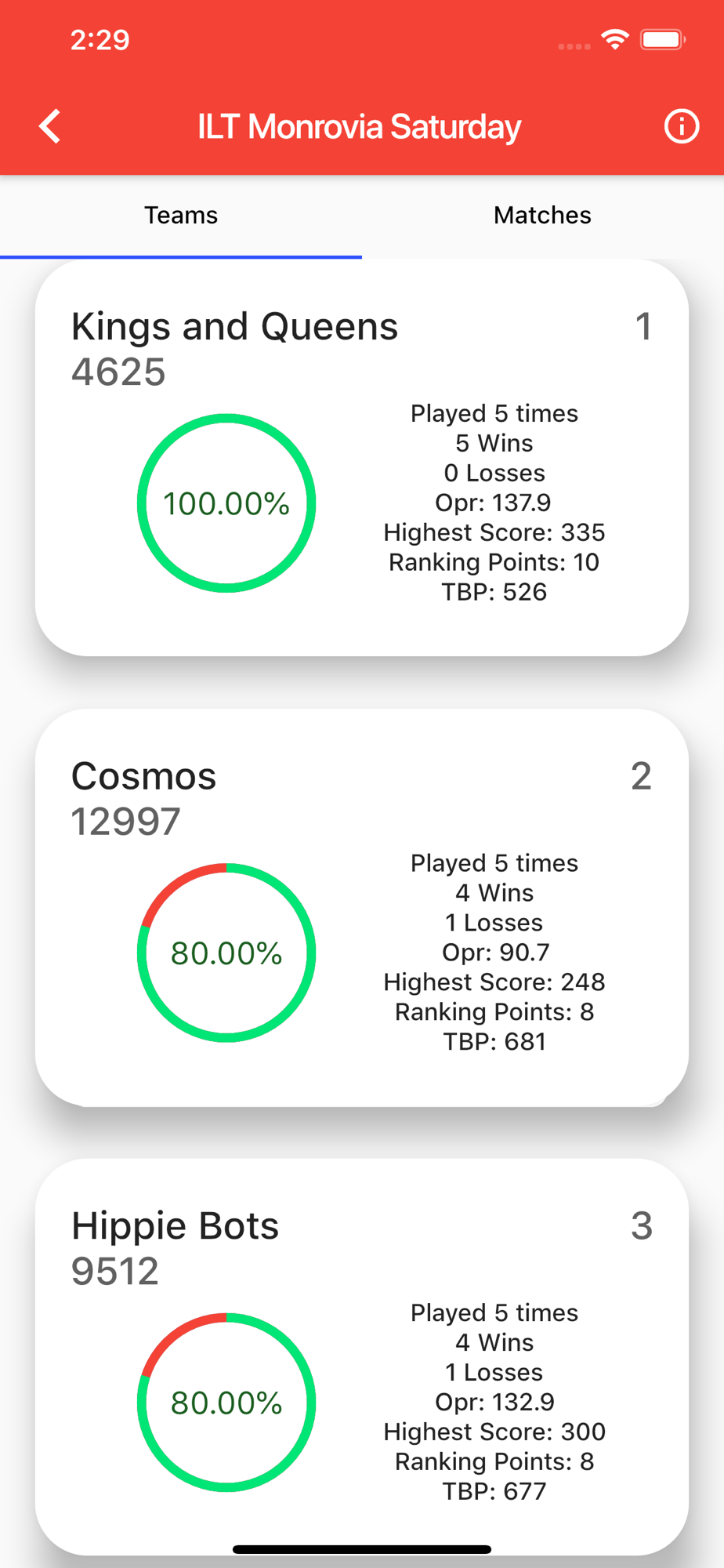Select the Teams tab
This screenshot has width=724, height=1568.
(x=181, y=216)
